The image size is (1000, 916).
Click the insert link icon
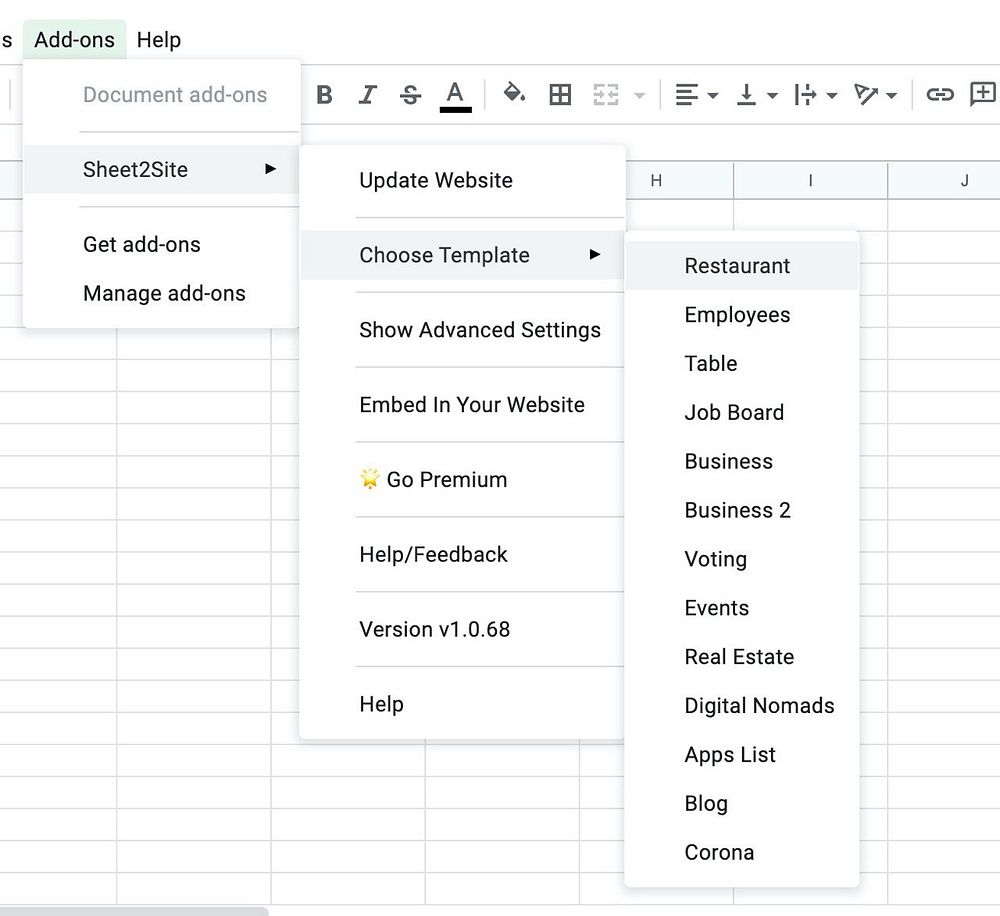[x=939, y=95]
